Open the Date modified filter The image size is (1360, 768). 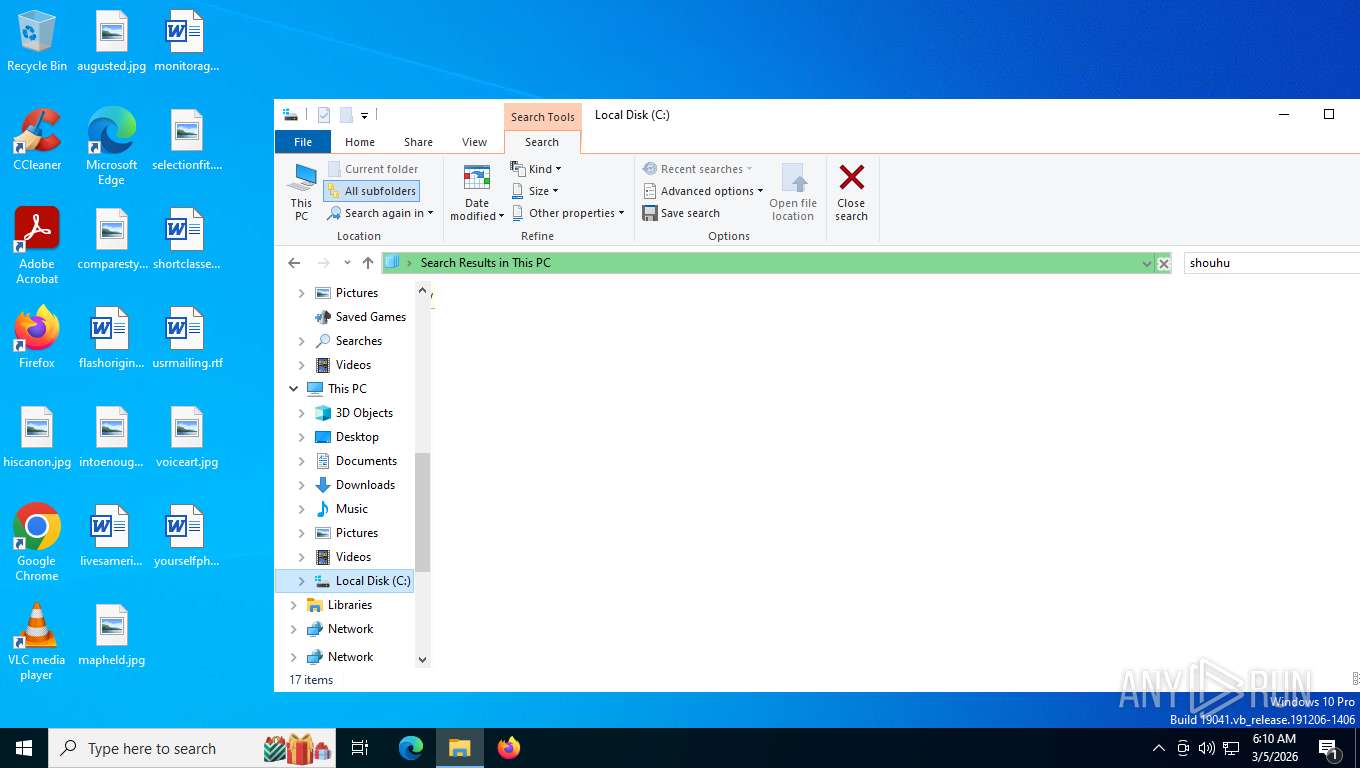477,192
